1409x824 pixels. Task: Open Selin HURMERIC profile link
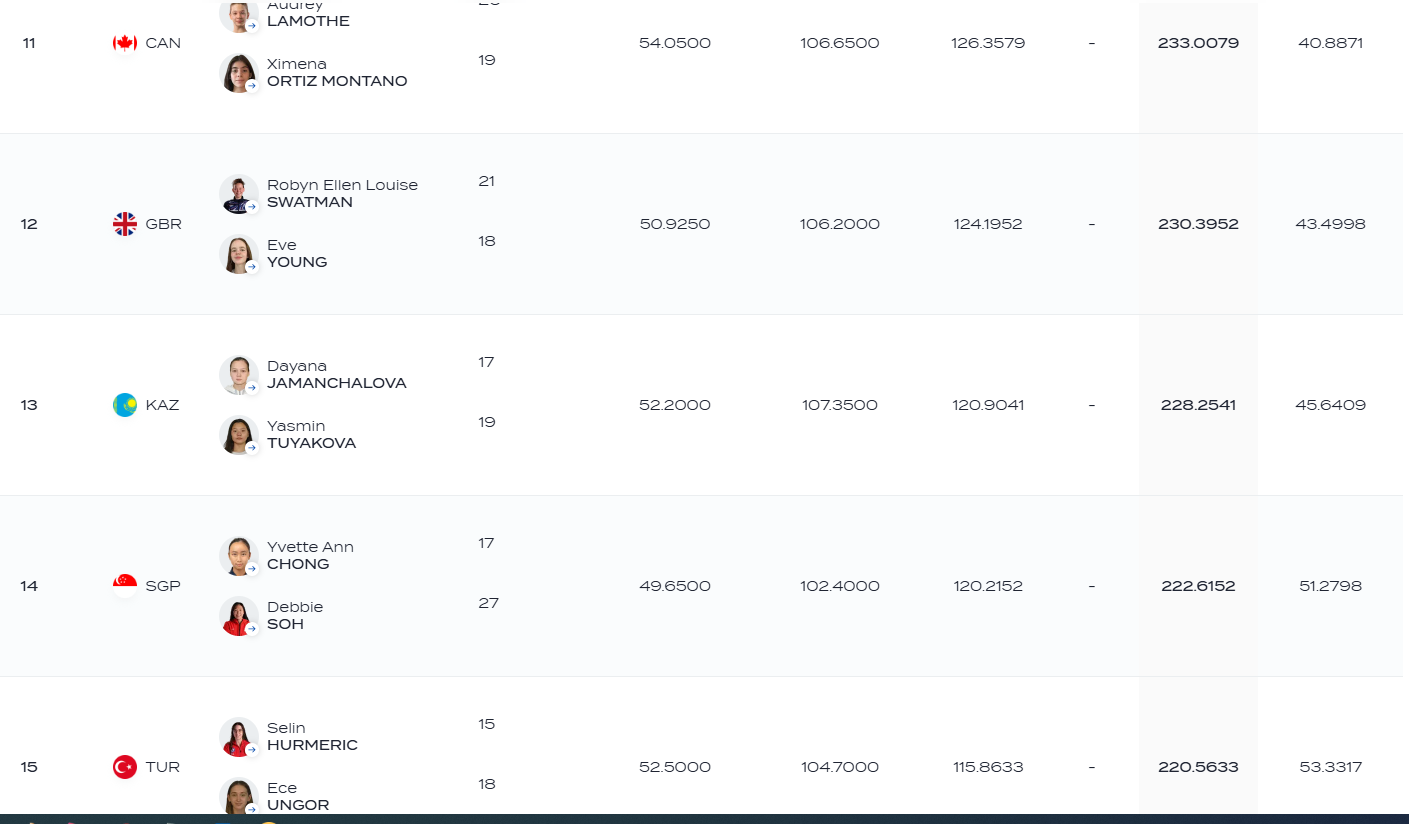pos(312,737)
